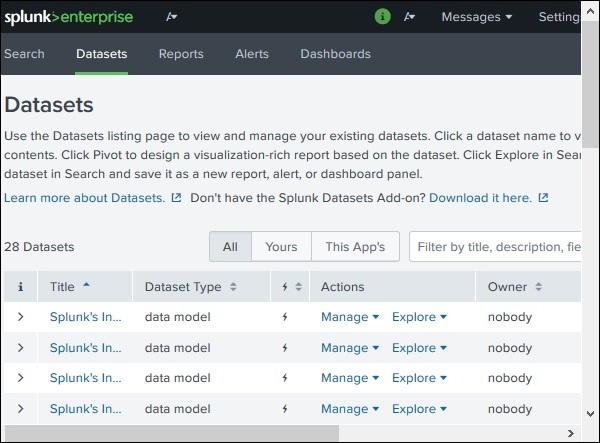Open Manage dropdown in first row
Image resolution: width=600 pixels, height=443 pixels.
click(x=350, y=318)
